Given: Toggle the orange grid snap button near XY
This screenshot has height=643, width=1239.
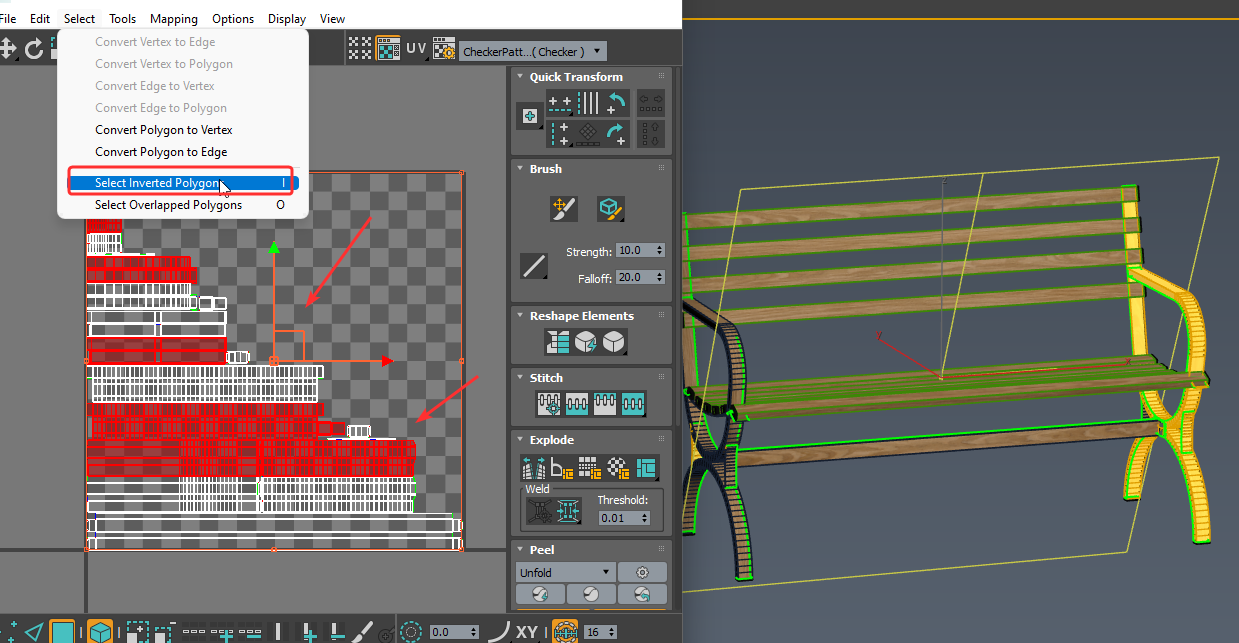Looking at the screenshot, I should pos(565,632).
